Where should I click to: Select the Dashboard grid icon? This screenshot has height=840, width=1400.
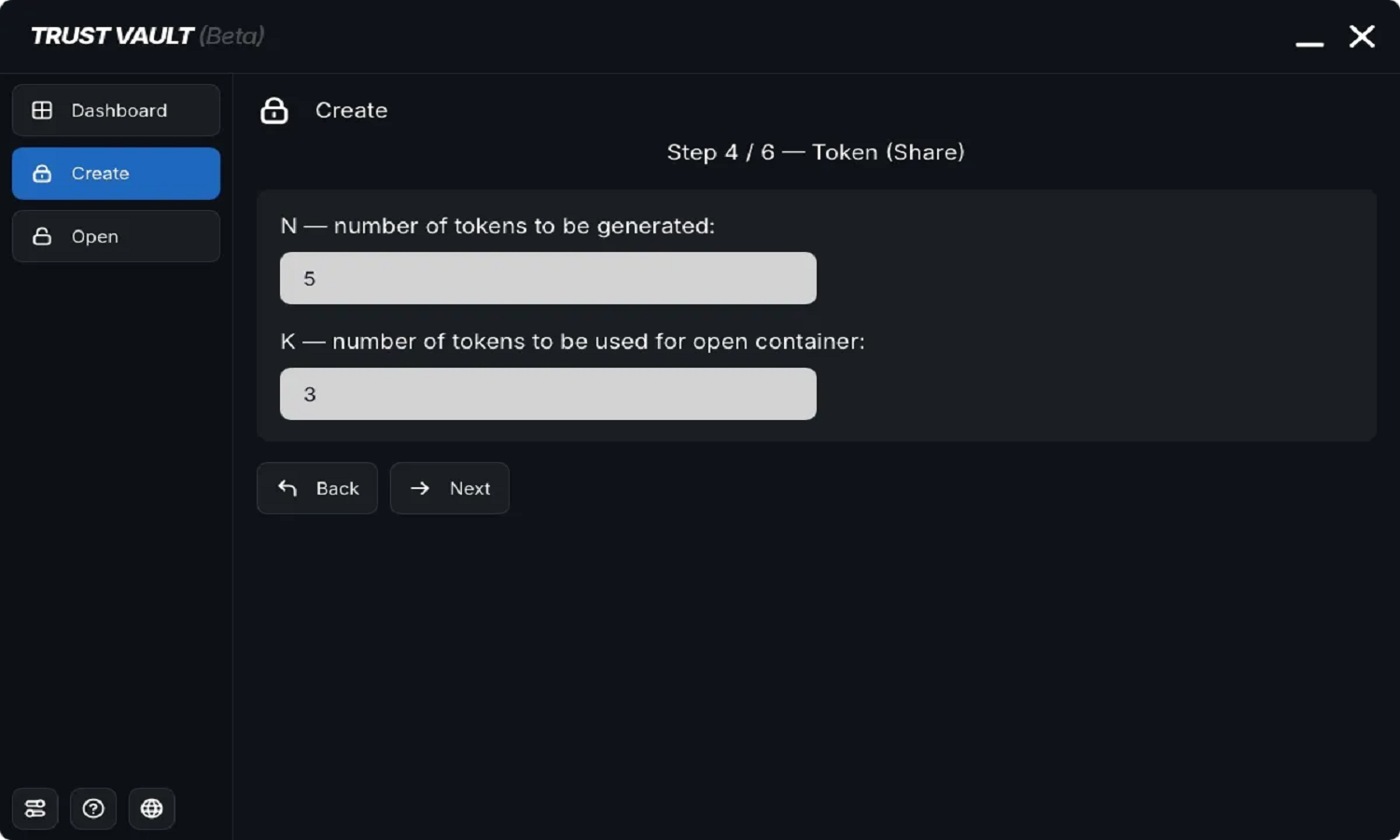[x=42, y=110]
